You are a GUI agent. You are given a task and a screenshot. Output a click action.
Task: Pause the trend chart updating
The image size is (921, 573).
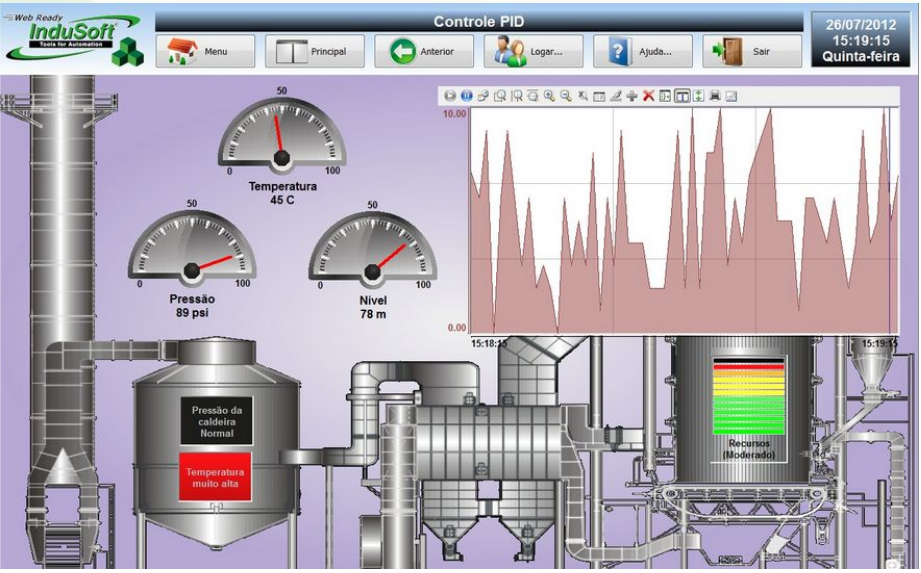point(466,96)
